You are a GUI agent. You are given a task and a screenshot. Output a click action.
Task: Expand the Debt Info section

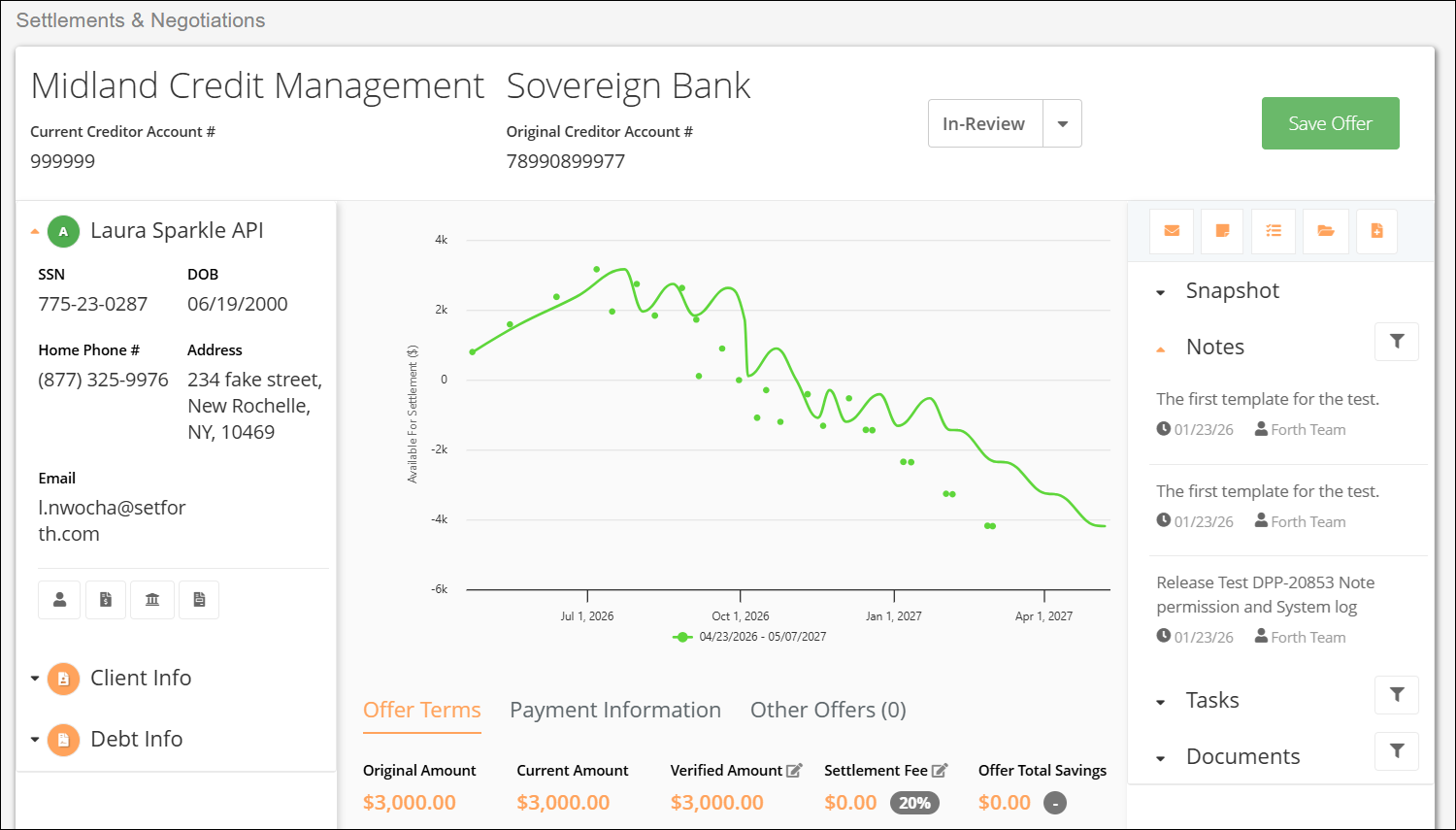coord(35,740)
